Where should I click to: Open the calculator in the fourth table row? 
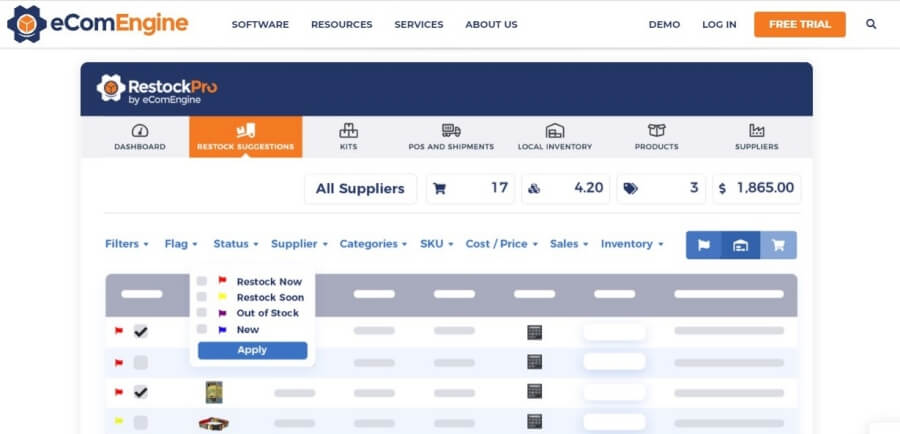[534, 421]
